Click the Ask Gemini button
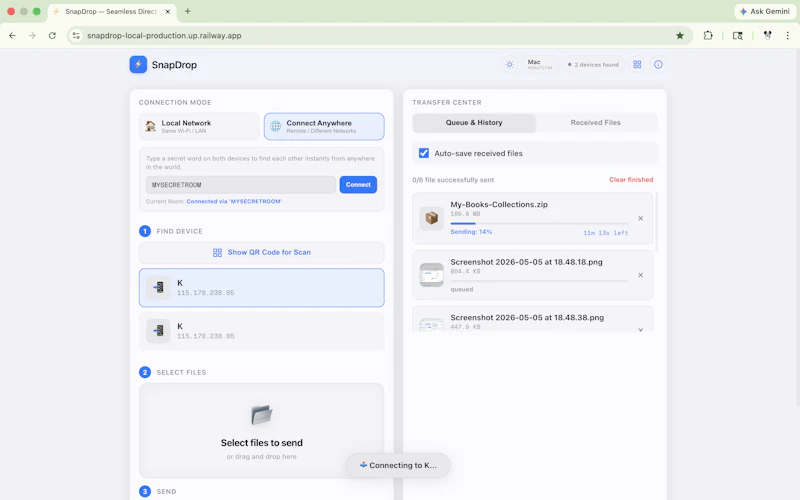Screen dimensions: 800x500 pyautogui.click(x=765, y=11)
